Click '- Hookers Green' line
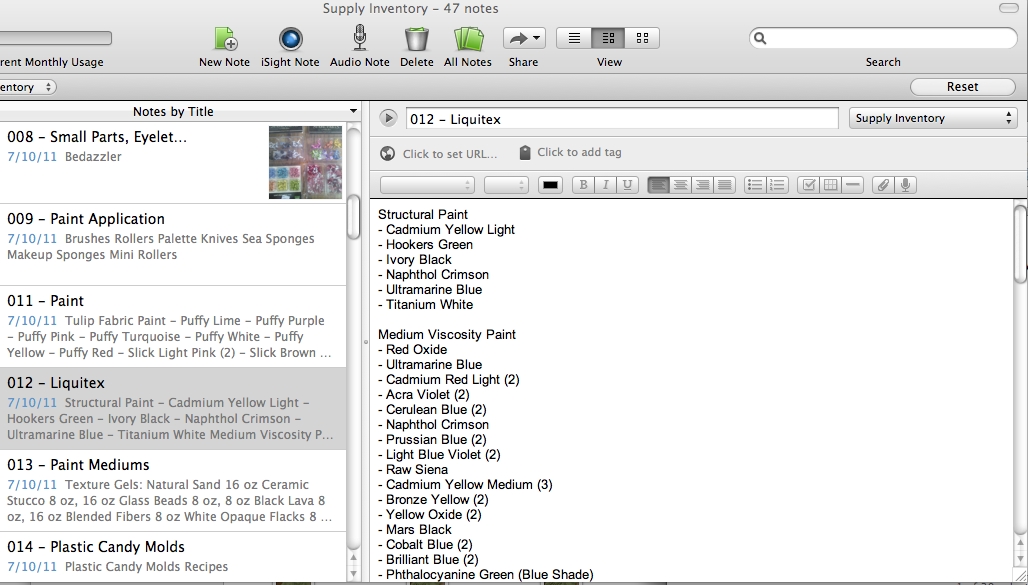Screen dimensions: 1028x585 (x=425, y=245)
